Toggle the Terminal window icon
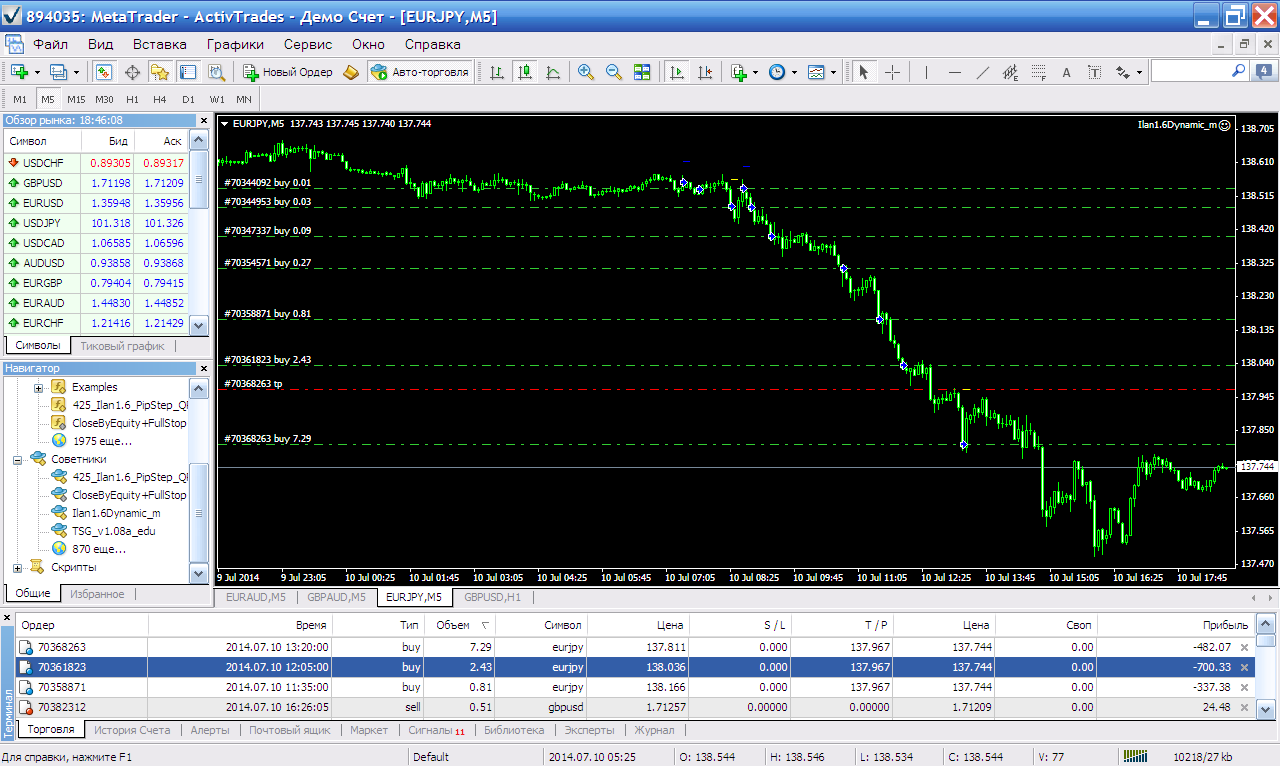Screen dimensions: 1280x766 pos(188,72)
